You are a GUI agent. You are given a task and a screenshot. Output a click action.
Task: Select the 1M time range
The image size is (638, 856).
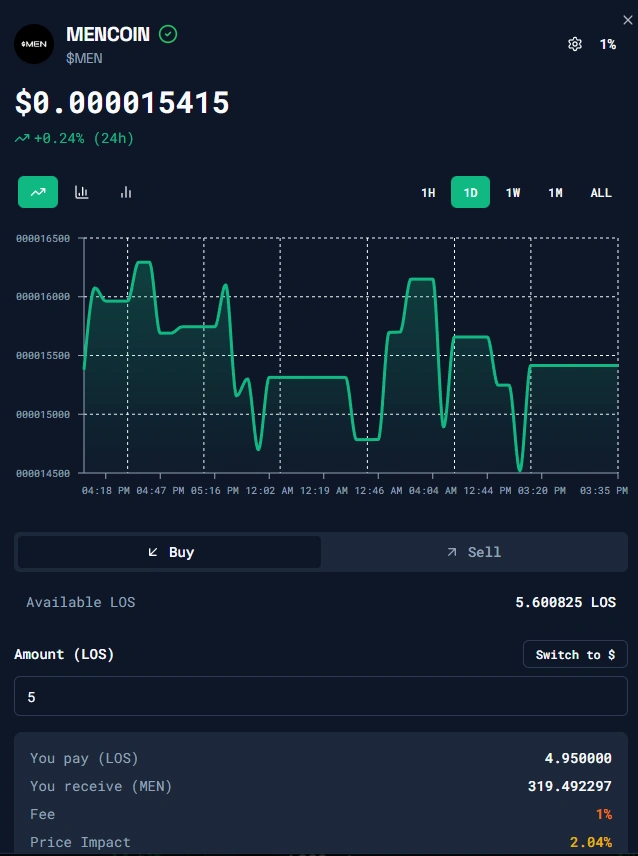point(555,193)
